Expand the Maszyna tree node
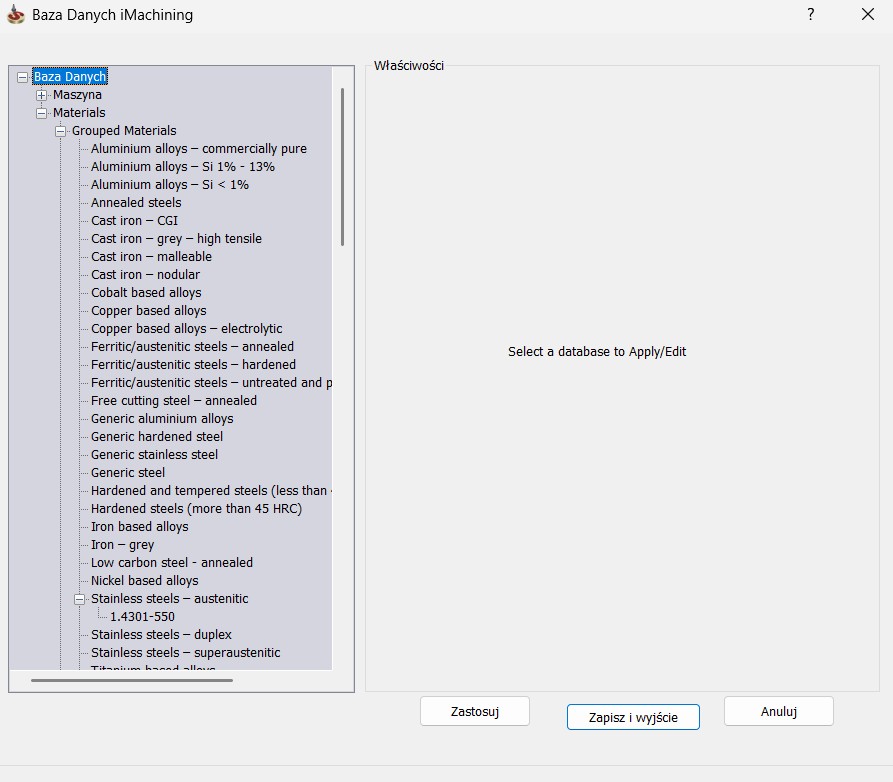 point(42,95)
